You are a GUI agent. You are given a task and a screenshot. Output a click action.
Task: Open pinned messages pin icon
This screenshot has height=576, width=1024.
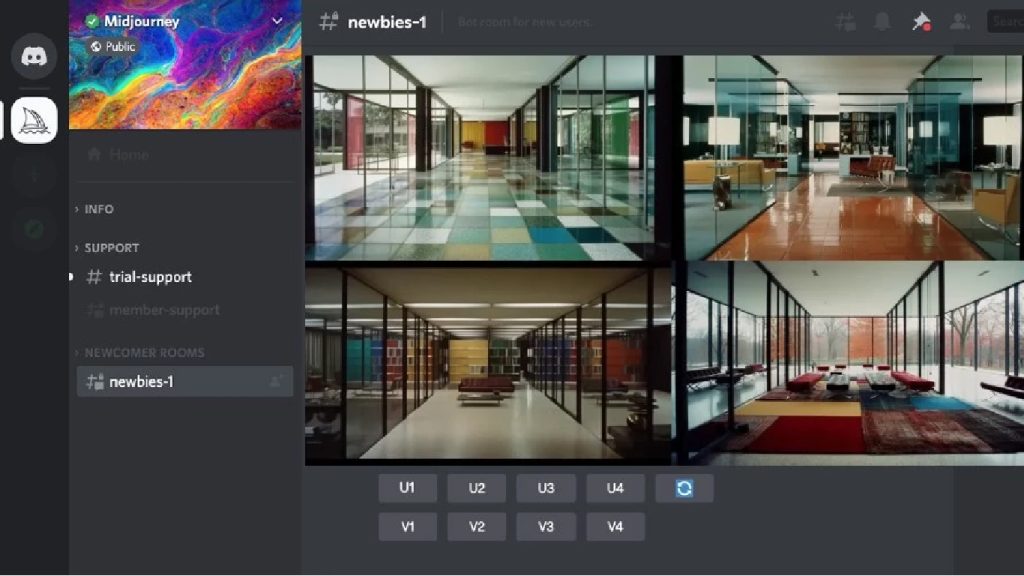tap(921, 22)
